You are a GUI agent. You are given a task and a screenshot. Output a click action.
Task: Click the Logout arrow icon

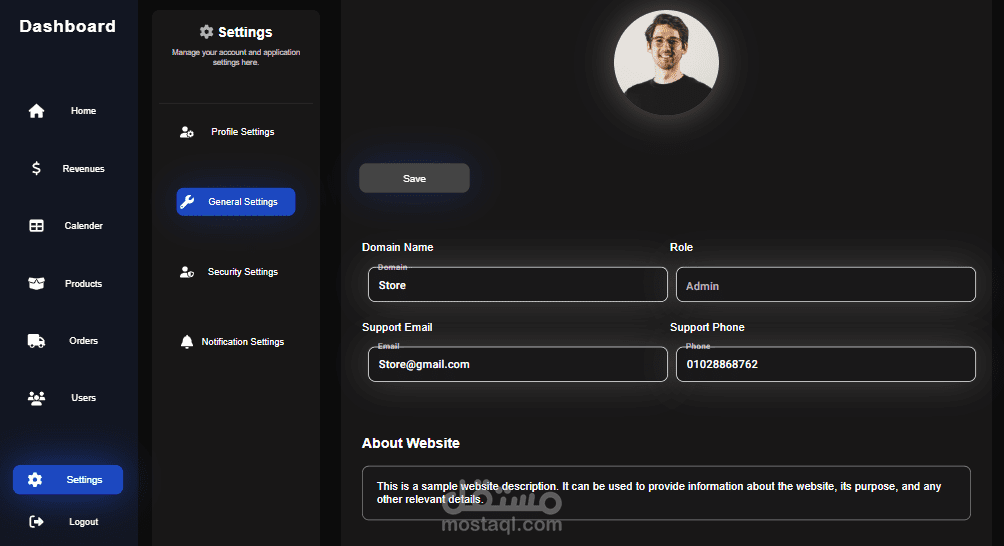coord(36,522)
